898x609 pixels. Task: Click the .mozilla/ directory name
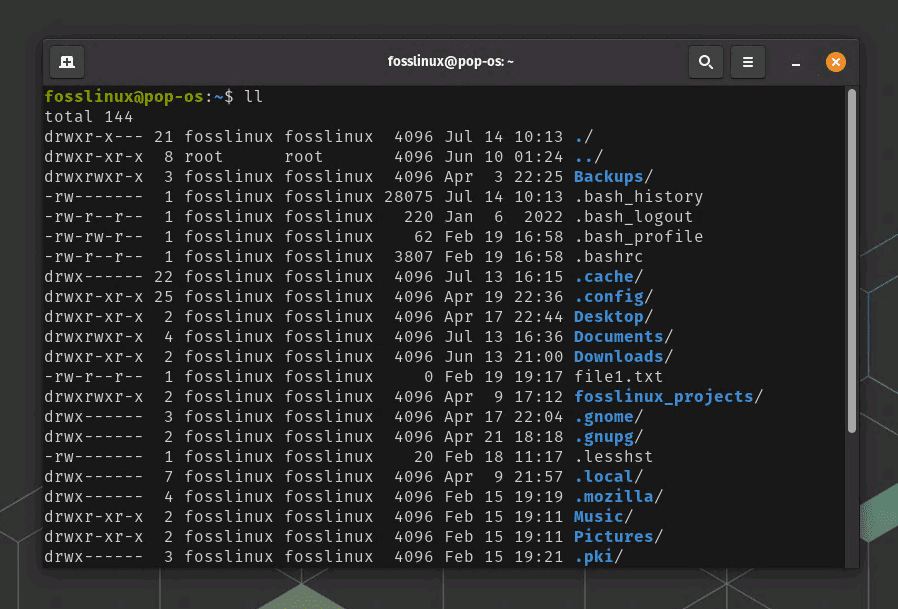tap(619, 496)
